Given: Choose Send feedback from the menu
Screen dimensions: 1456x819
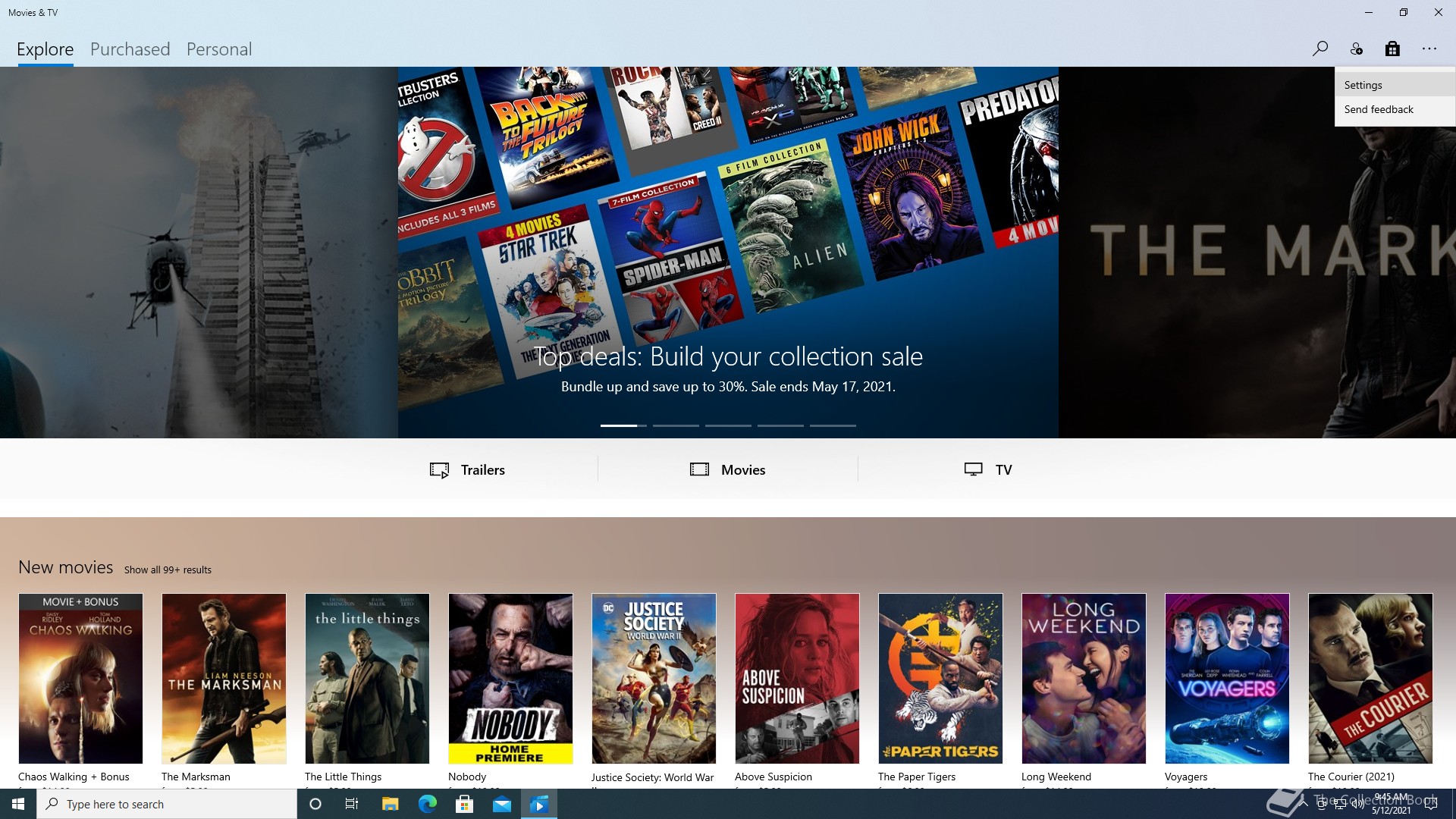Looking at the screenshot, I should (x=1395, y=109).
